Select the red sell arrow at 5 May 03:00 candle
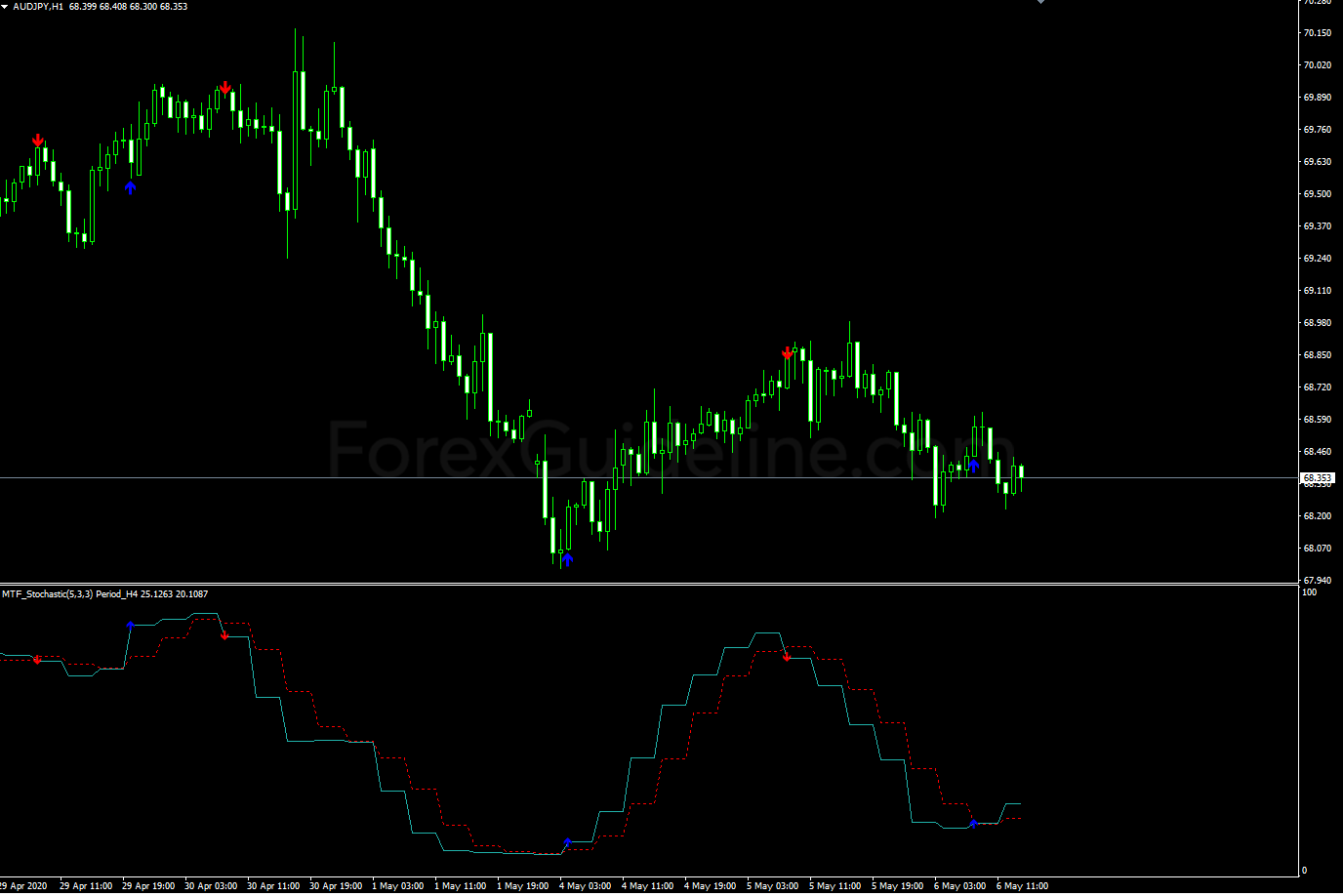 pos(788,352)
